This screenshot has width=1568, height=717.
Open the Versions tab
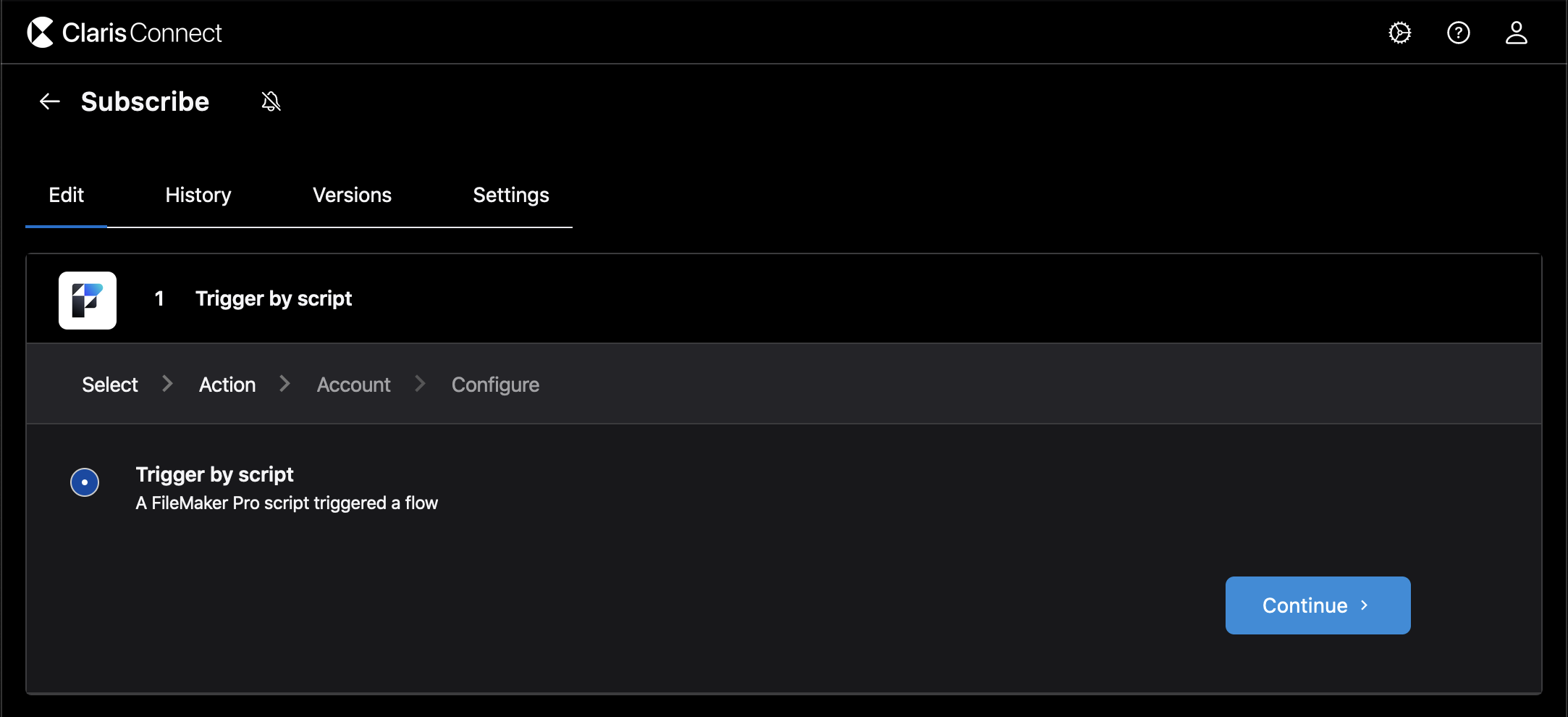pos(352,195)
